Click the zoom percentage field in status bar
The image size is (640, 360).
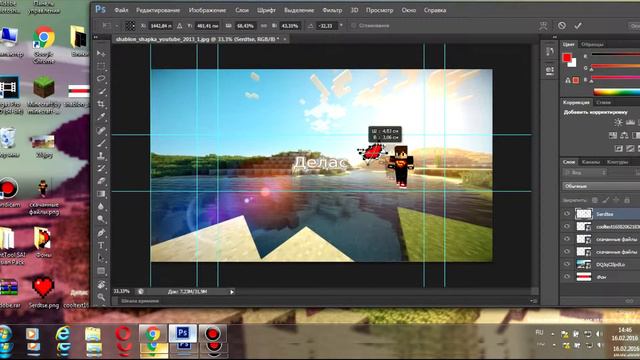point(122,291)
